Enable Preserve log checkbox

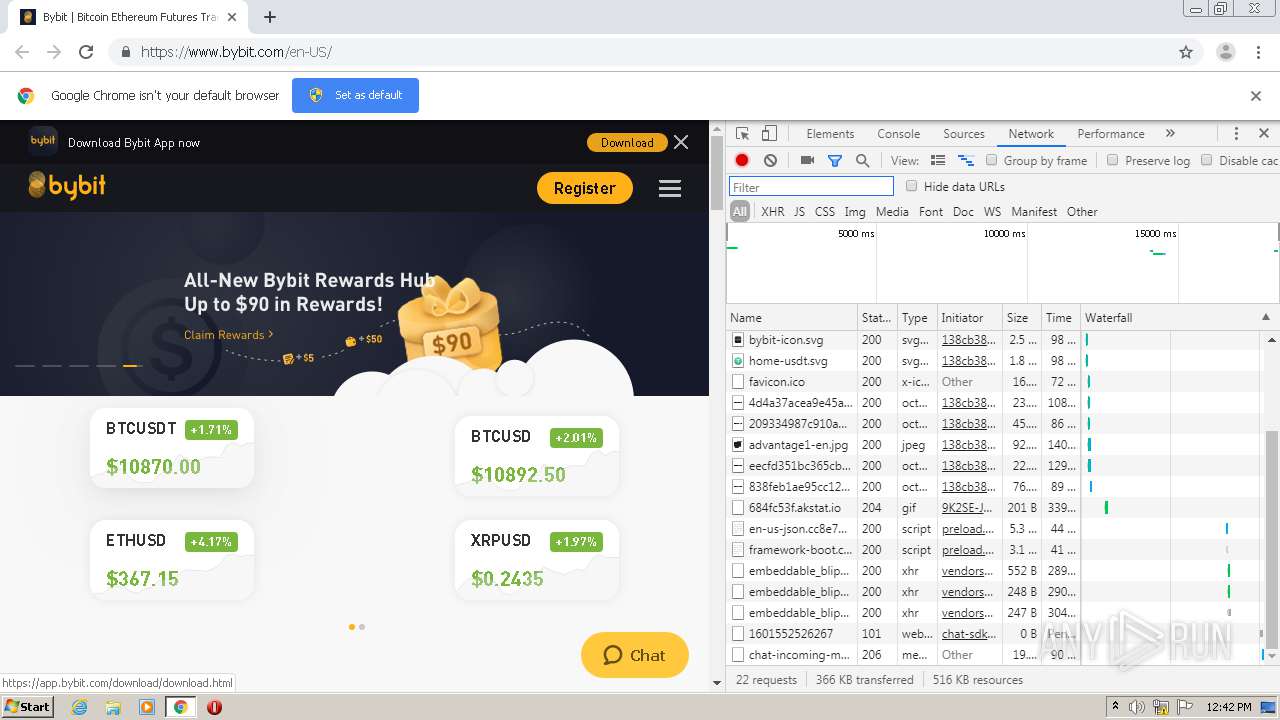pyautogui.click(x=1112, y=160)
